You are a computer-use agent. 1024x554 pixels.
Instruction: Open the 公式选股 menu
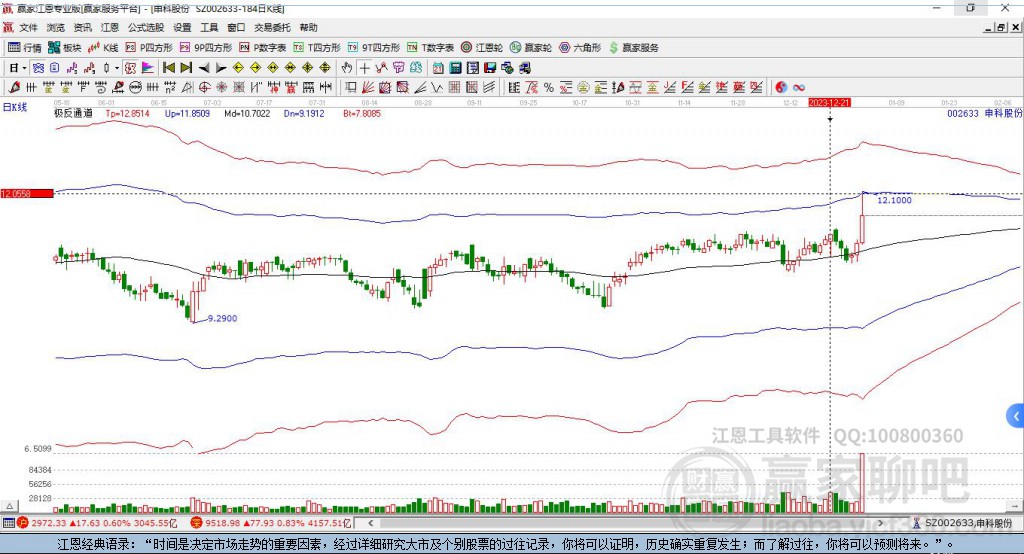(x=146, y=27)
